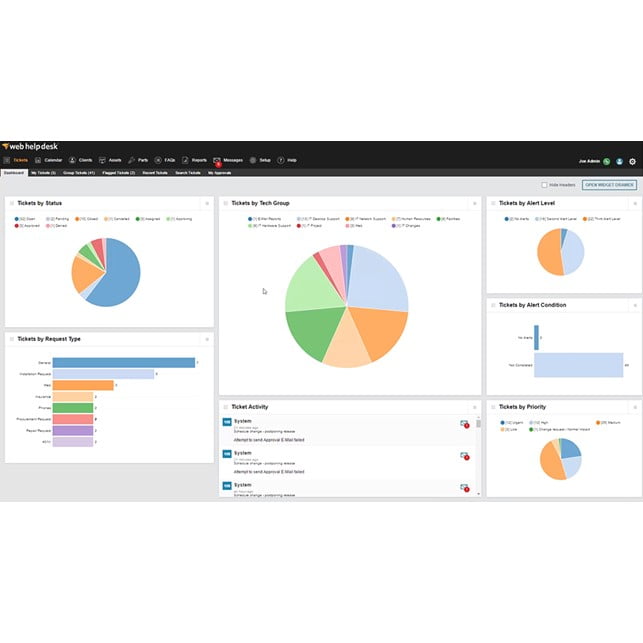Open the Tickets by Status widget options menu
The width and height of the screenshot is (643, 643).
point(207,203)
